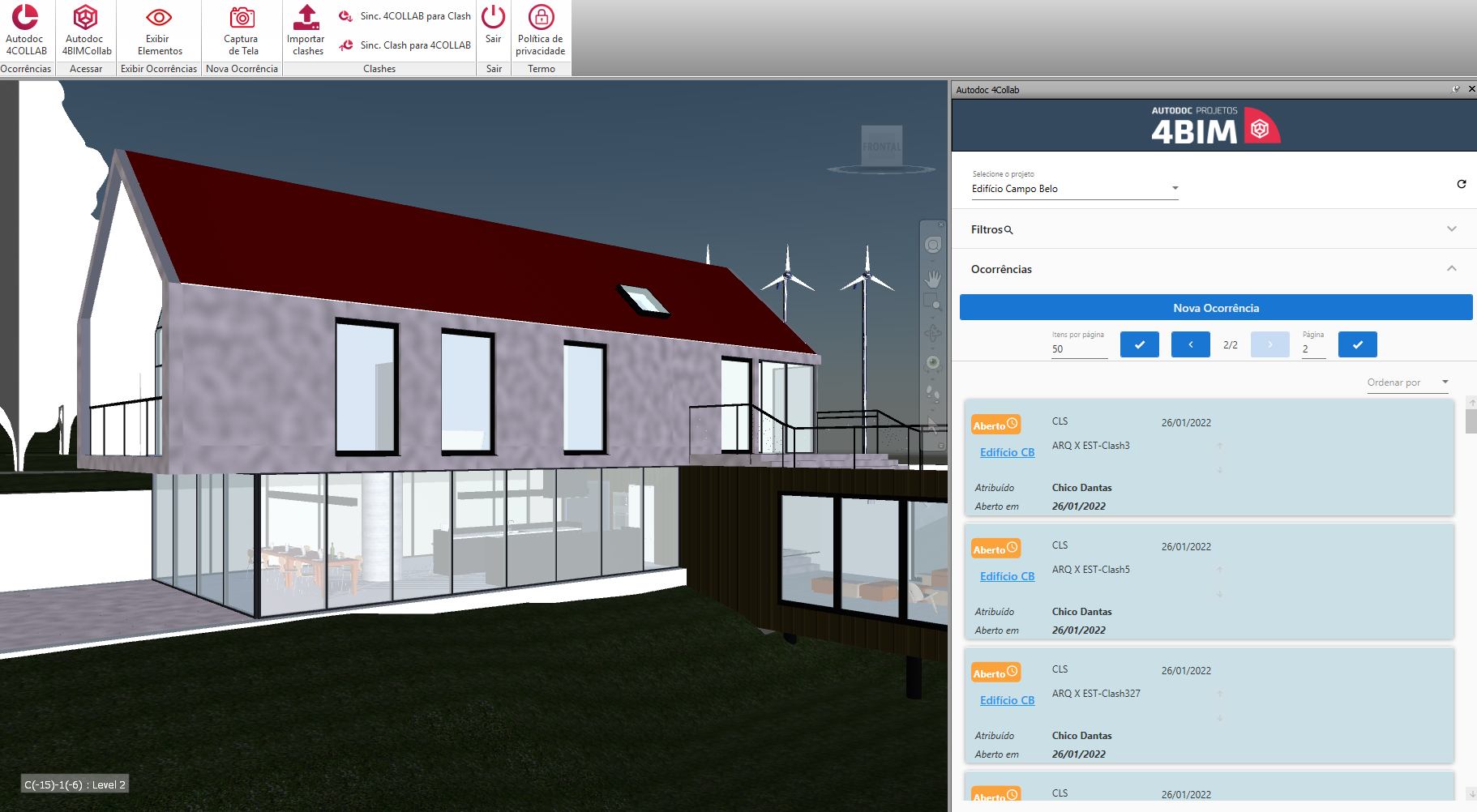Open Edifício CB link on Clash5 card
Image resolution: width=1477 pixels, height=812 pixels.
(1007, 576)
